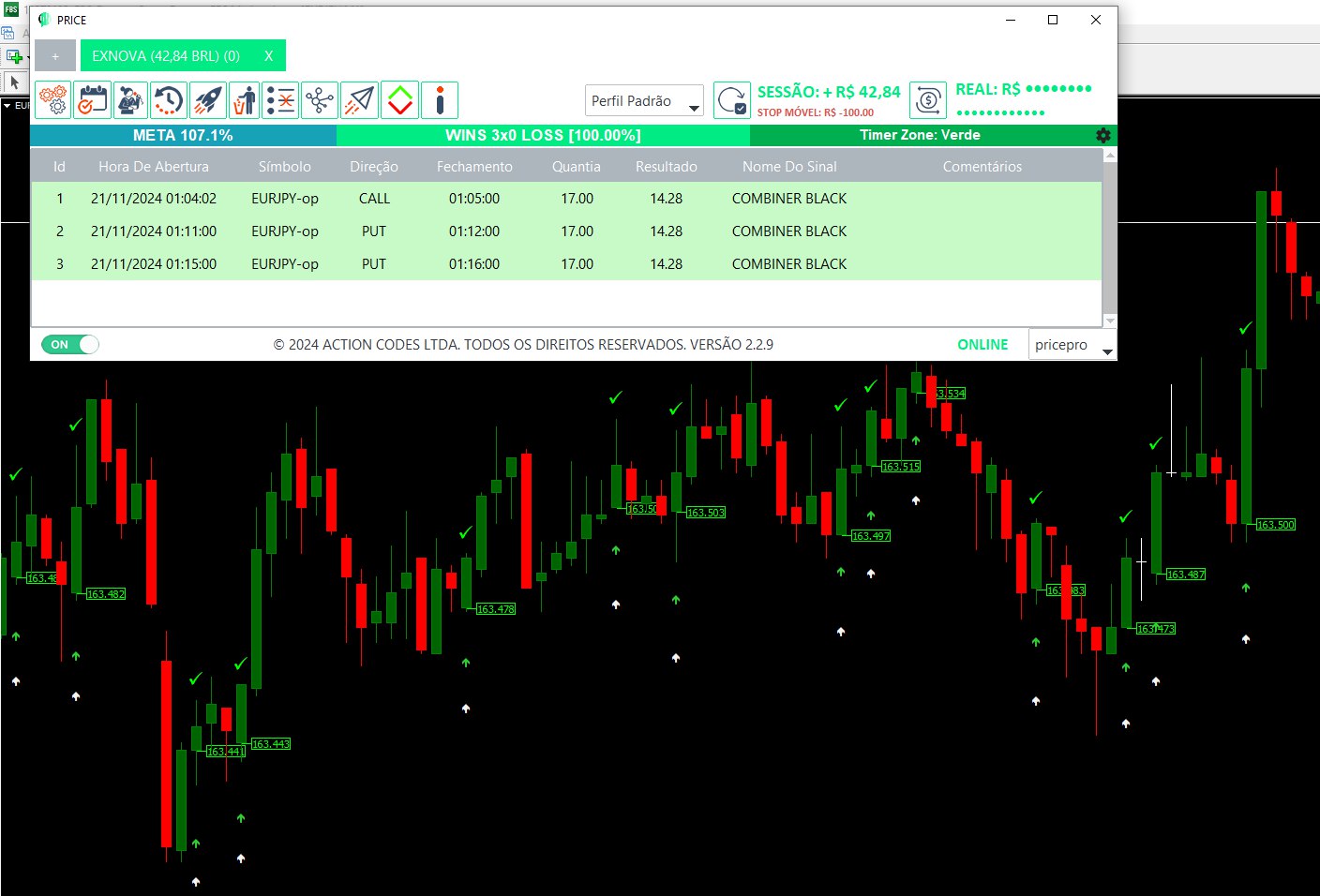Click the currency exchange account icon

click(x=928, y=100)
